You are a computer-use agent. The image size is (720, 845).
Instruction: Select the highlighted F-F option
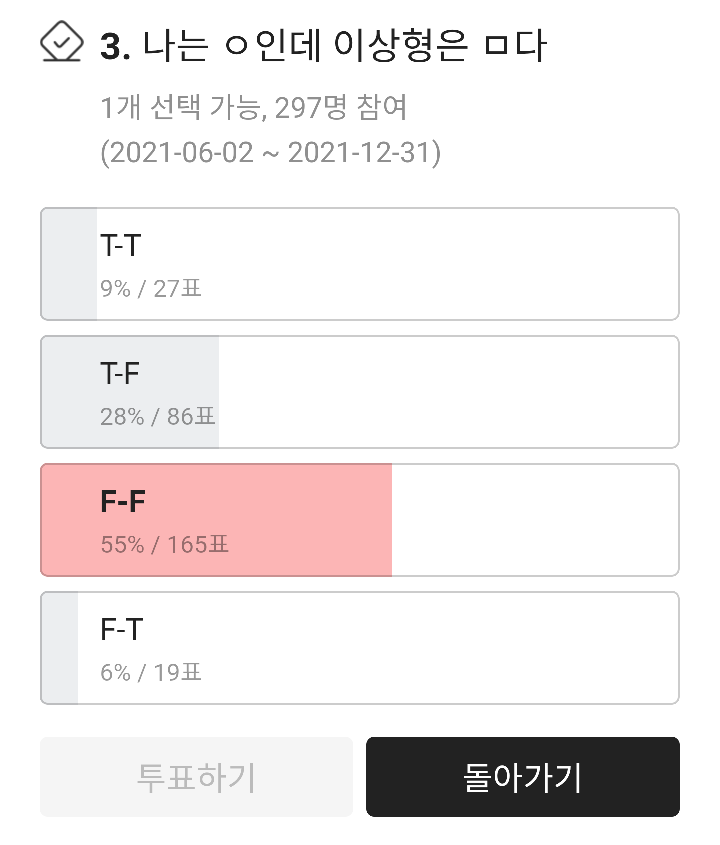click(359, 520)
